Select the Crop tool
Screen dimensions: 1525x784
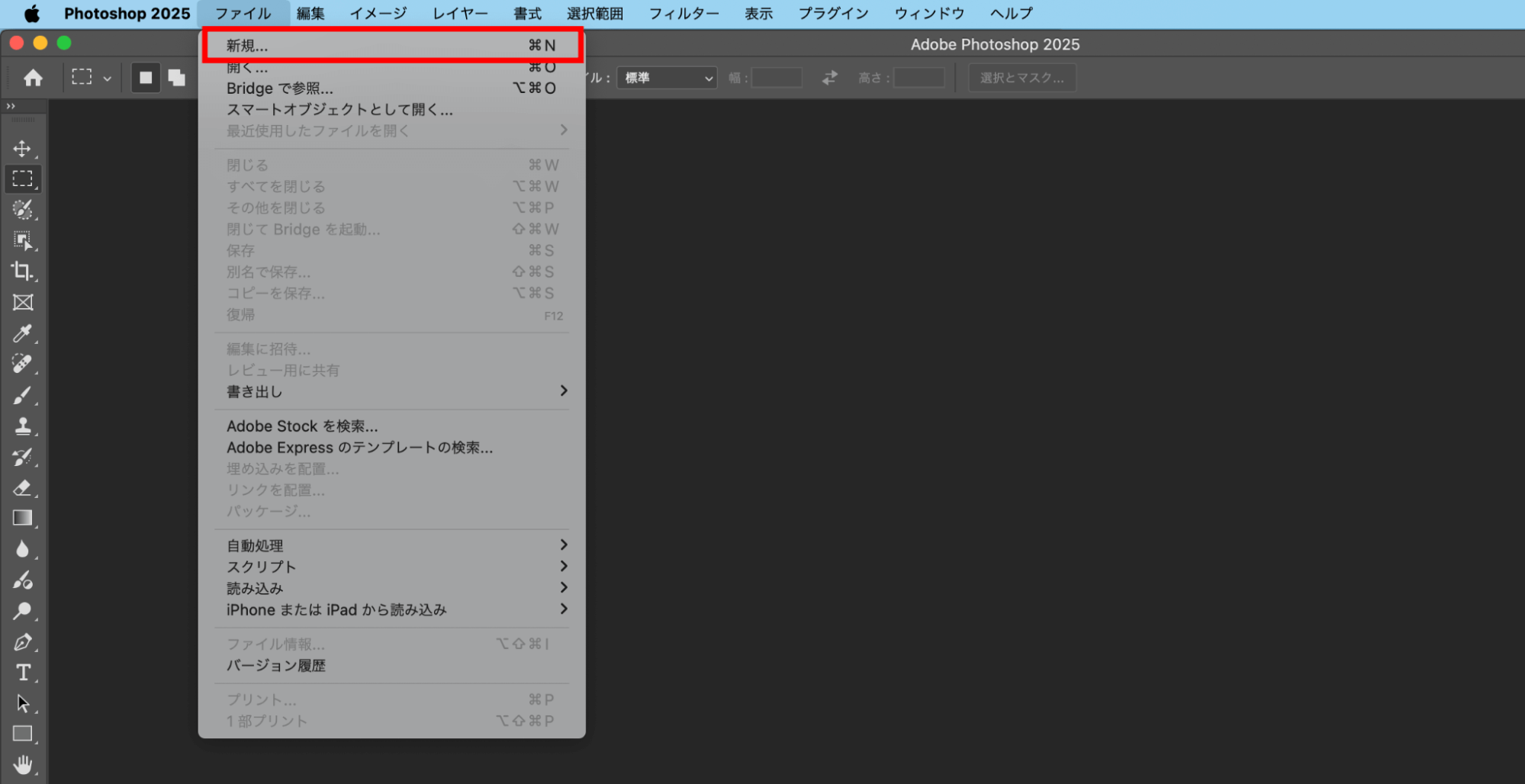pos(22,272)
